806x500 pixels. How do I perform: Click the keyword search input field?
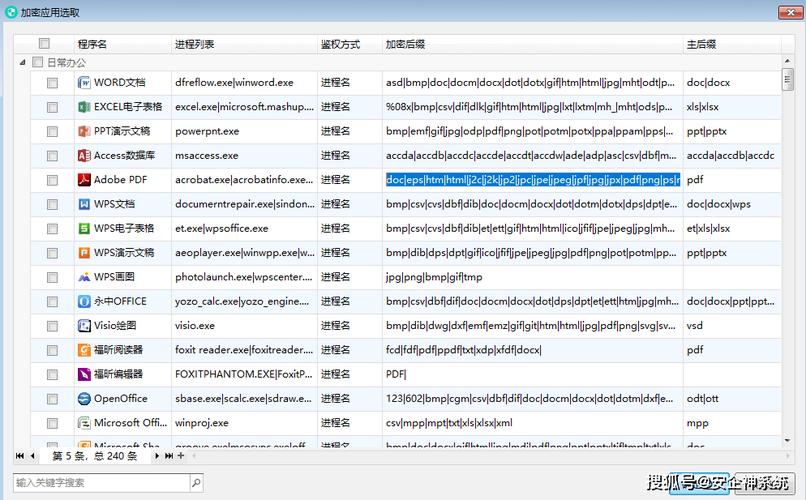(x=102, y=483)
